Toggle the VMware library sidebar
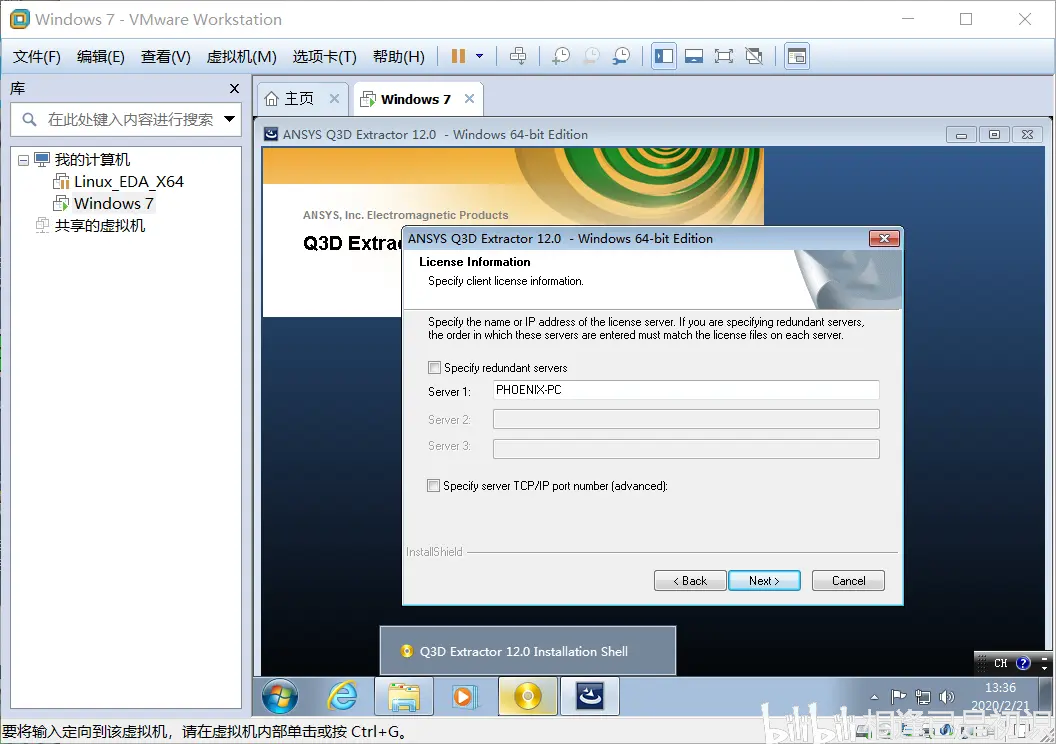The height and width of the screenshot is (744, 1056). click(663, 55)
